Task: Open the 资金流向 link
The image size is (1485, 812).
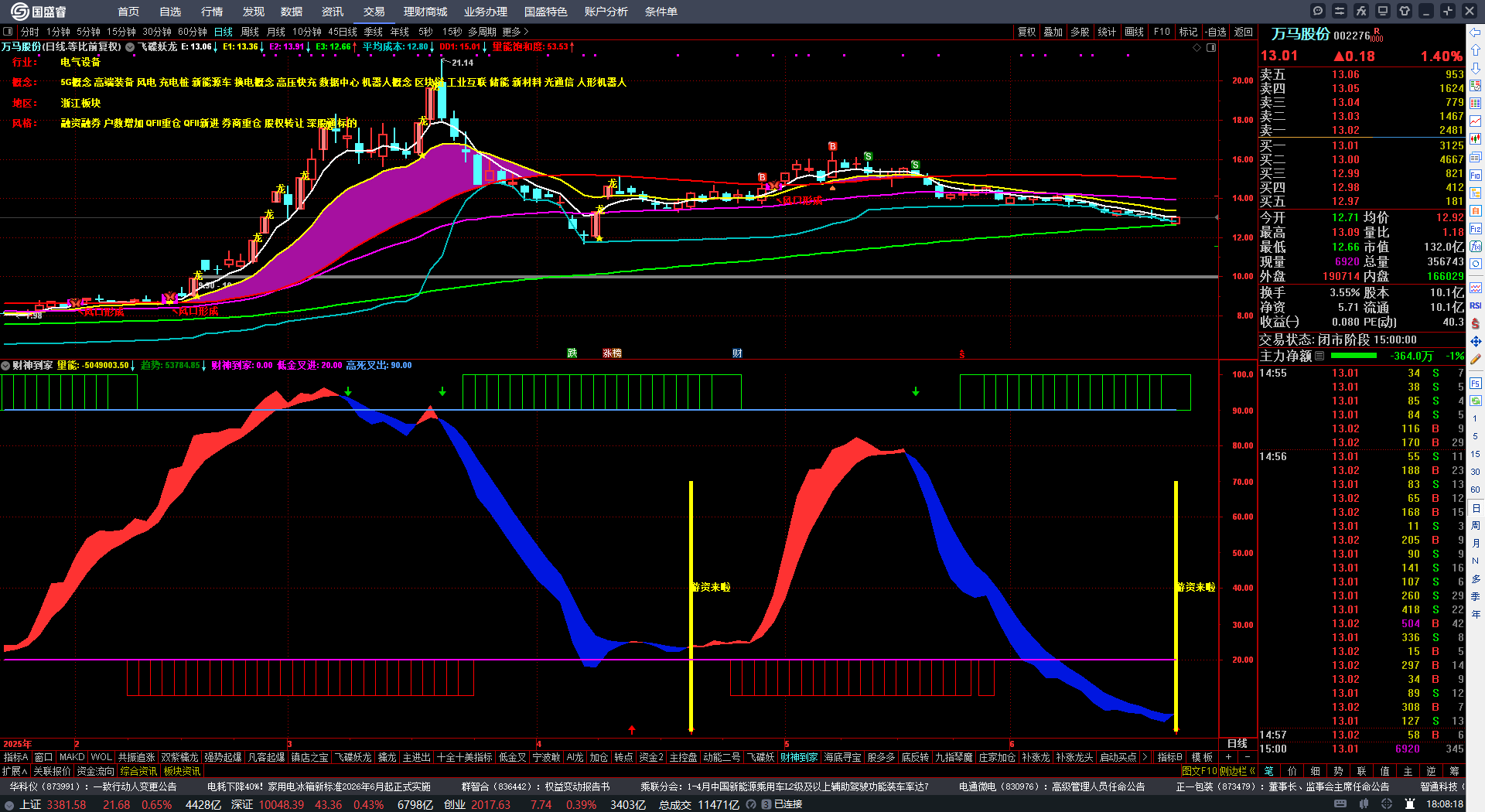Action: [95, 771]
